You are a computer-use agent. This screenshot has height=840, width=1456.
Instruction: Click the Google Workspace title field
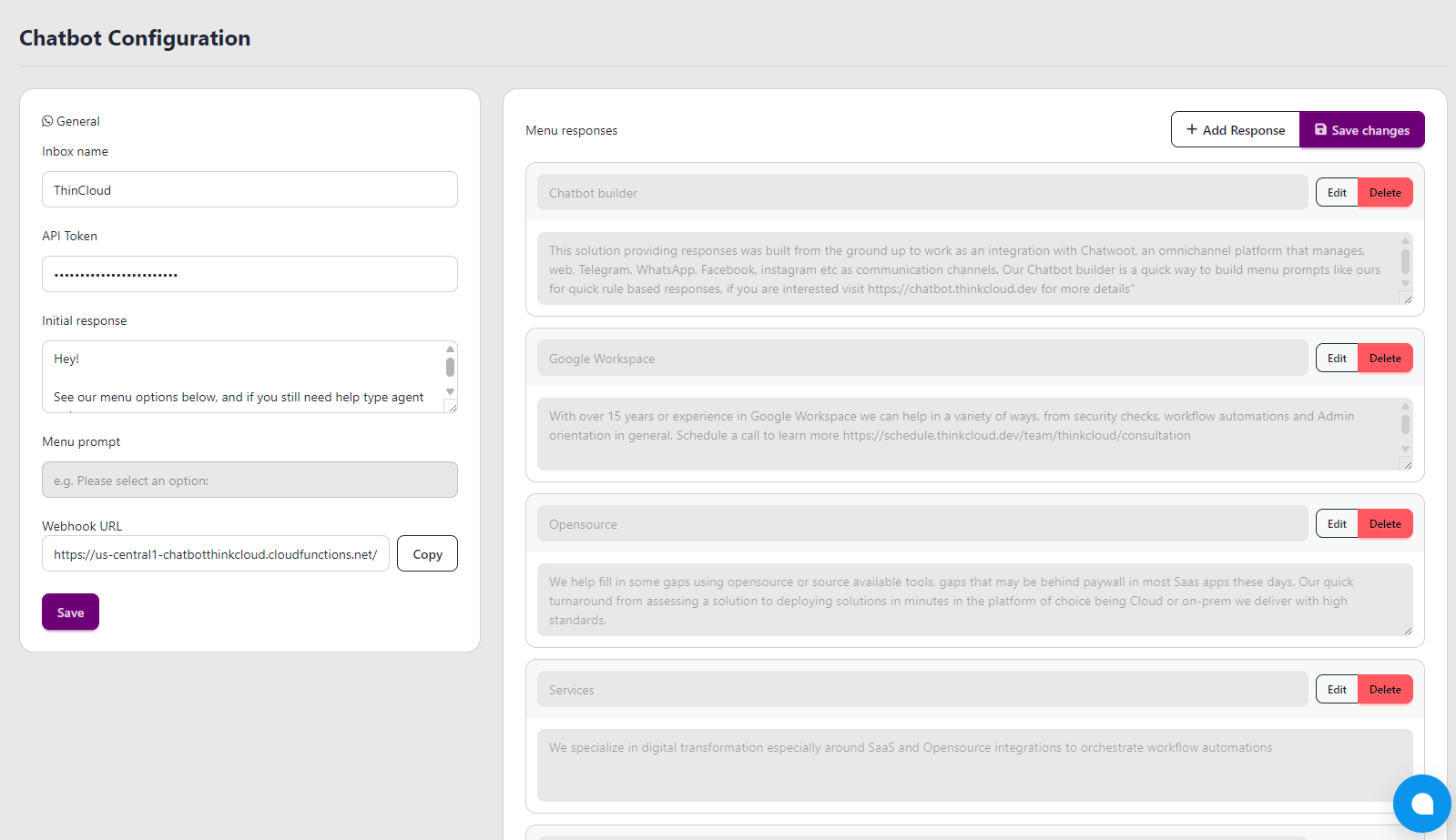922,358
